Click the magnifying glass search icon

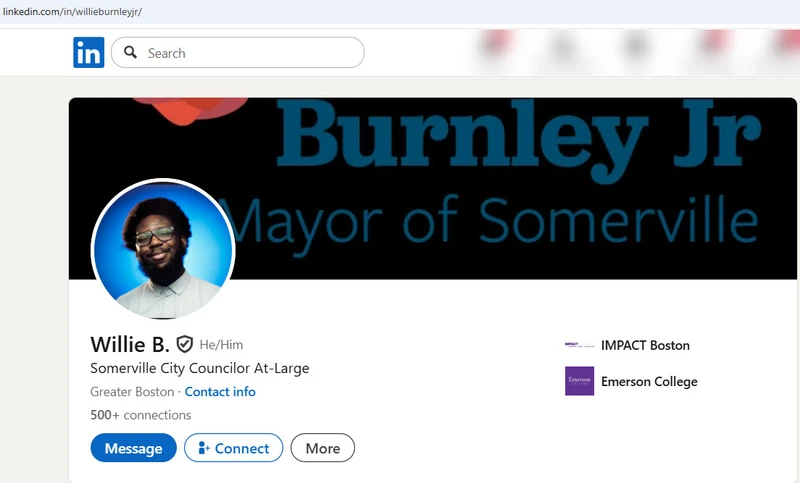[x=131, y=52]
